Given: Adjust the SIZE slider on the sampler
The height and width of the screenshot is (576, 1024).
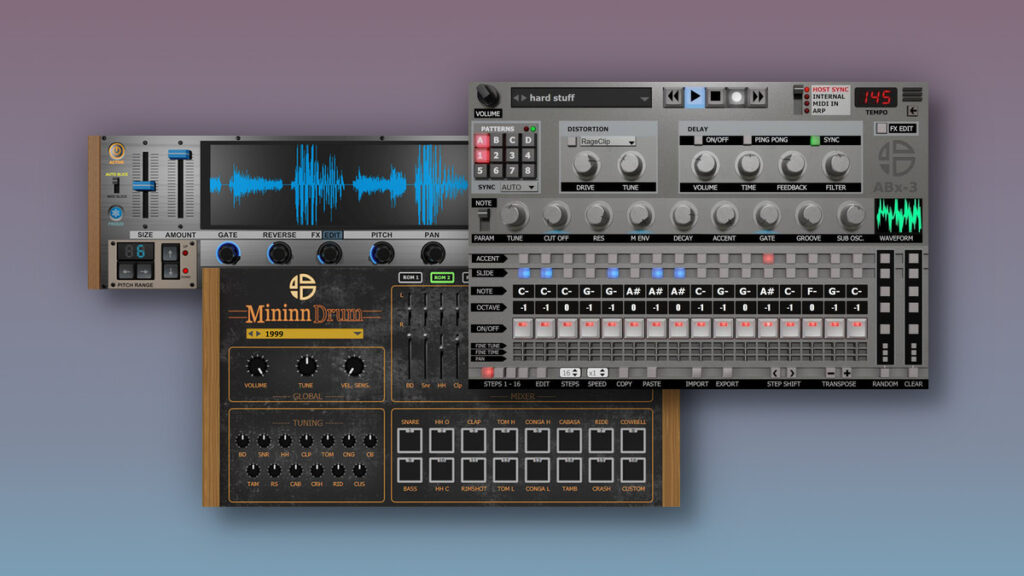Looking at the screenshot, I should pos(144,186).
